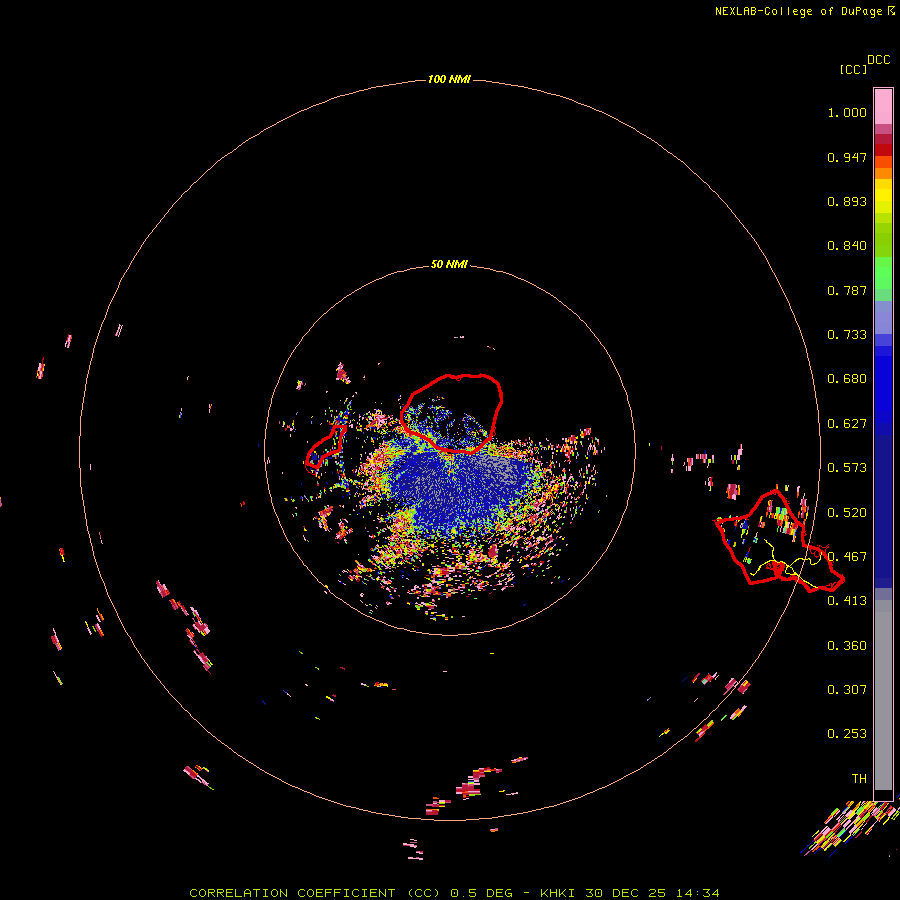
Task: Click the 0.520 scale value
Action: click(x=847, y=513)
